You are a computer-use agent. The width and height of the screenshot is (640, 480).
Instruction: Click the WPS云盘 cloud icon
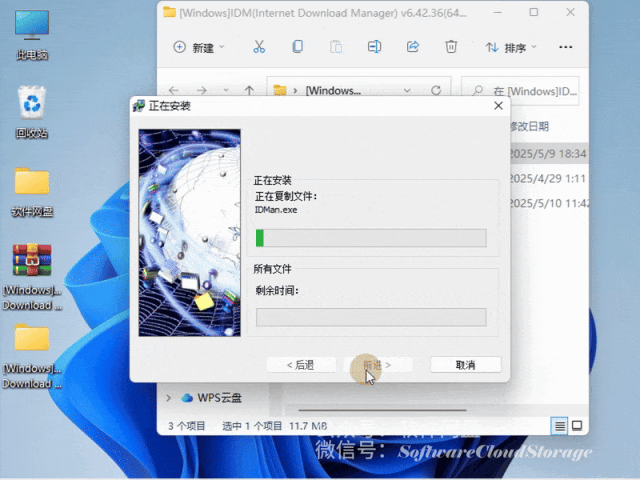pyautogui.click(x=187, y=398)
